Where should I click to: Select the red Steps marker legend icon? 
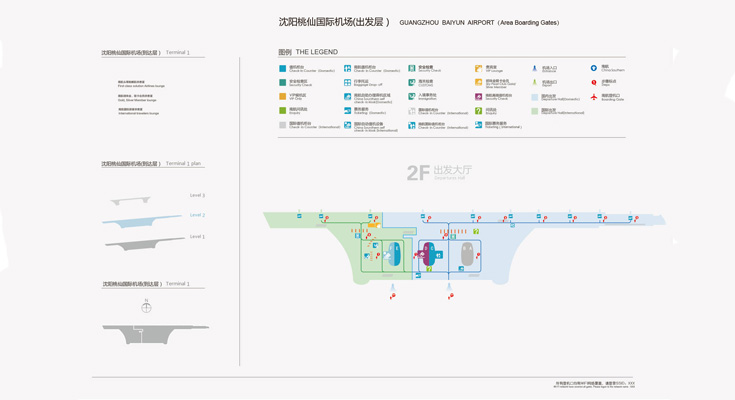[593, 83]
